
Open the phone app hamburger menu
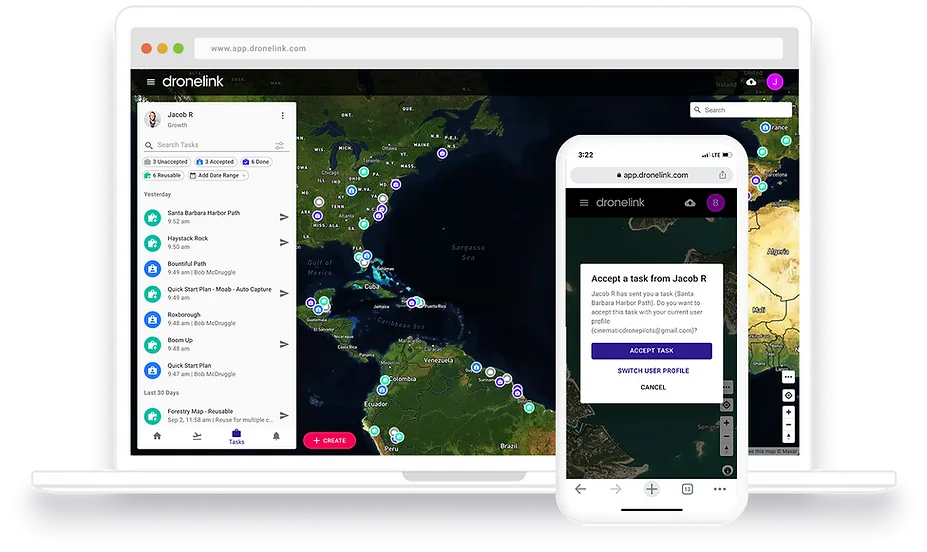tap(584, 203)
